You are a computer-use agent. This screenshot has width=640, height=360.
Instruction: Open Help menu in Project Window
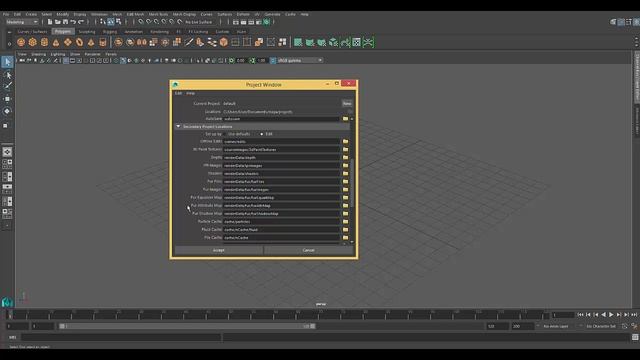point(190,93)
